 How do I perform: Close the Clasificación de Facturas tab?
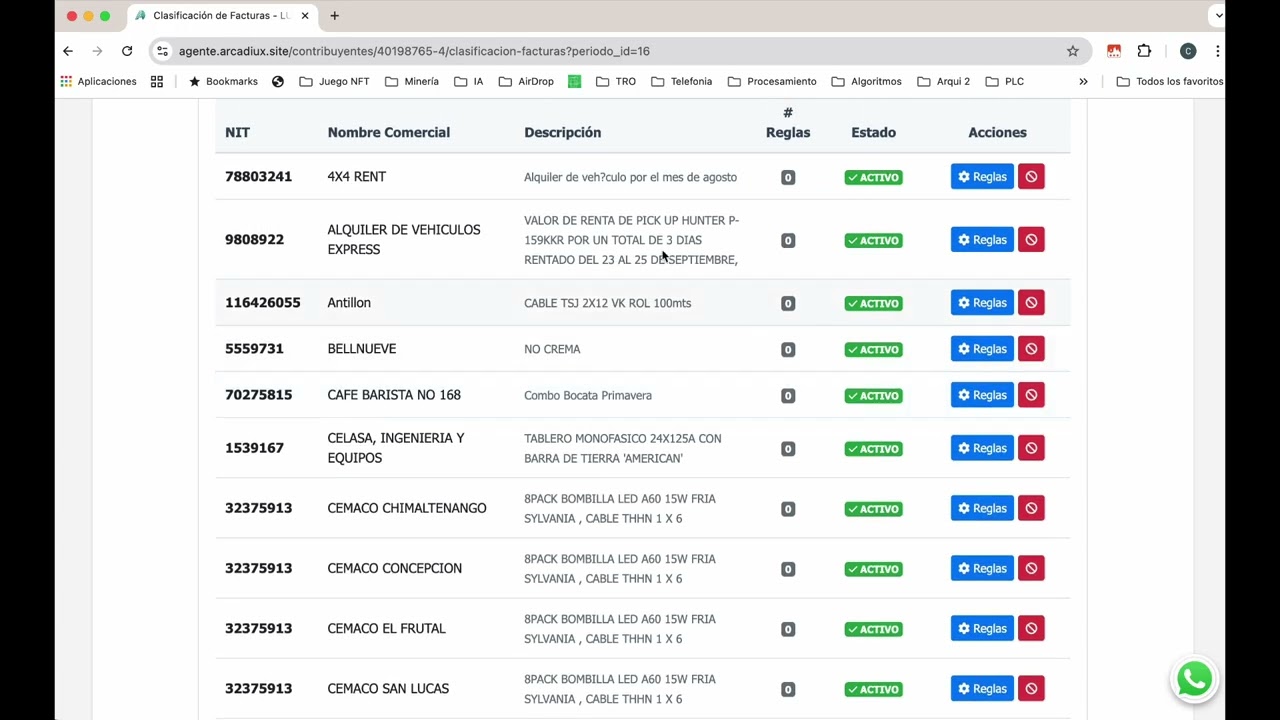[x=305, y=16]
